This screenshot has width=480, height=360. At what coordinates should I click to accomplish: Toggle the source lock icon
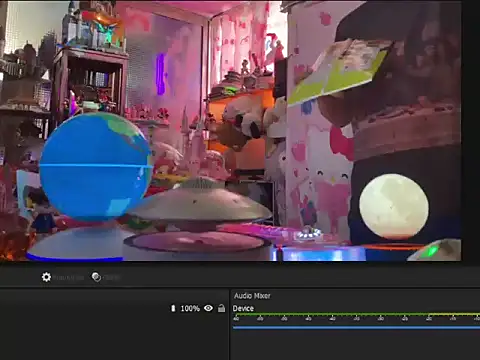[x=221, y=308]
